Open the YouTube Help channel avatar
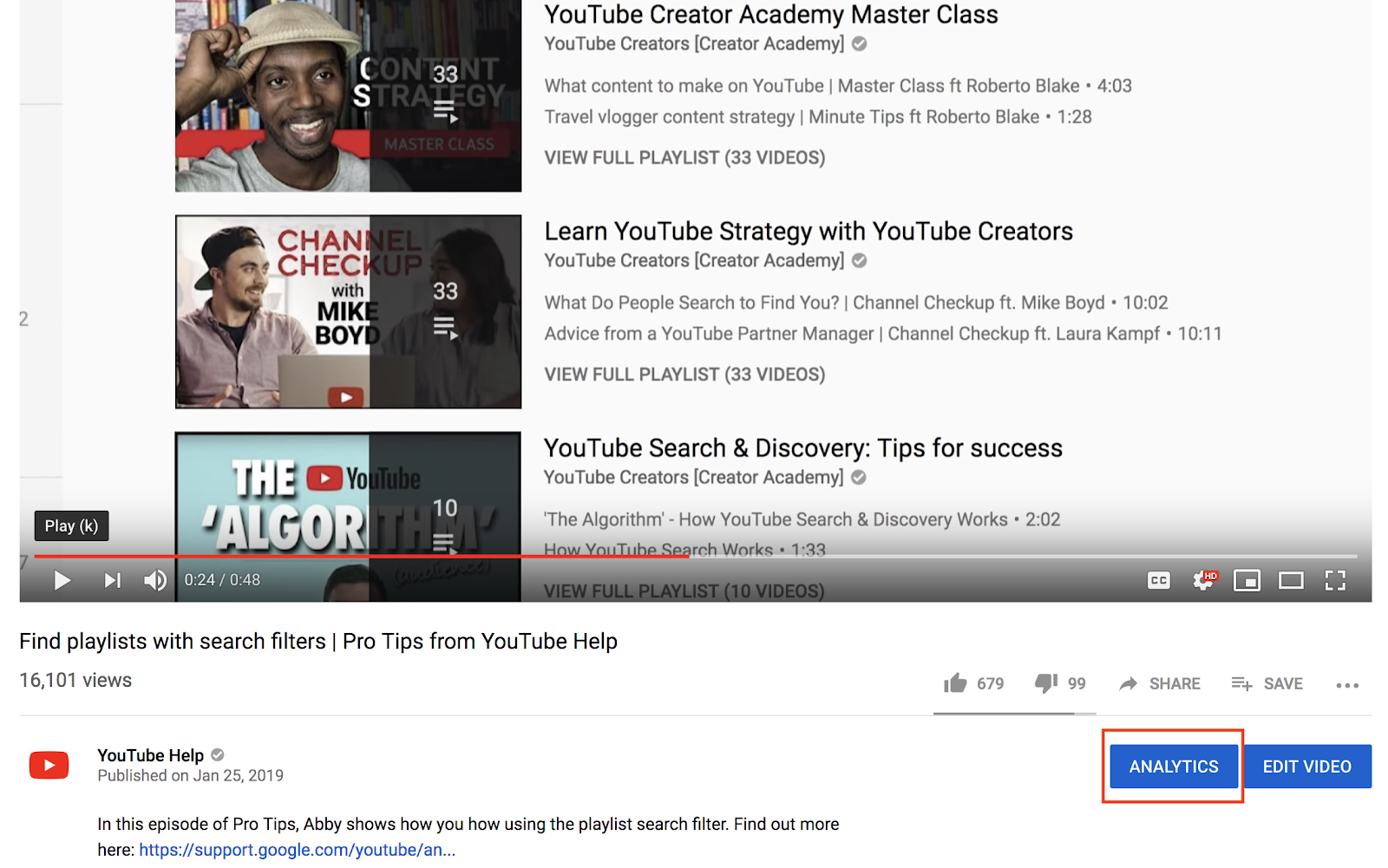Screen dimensions: 1388x868 [x=49, y=765]
